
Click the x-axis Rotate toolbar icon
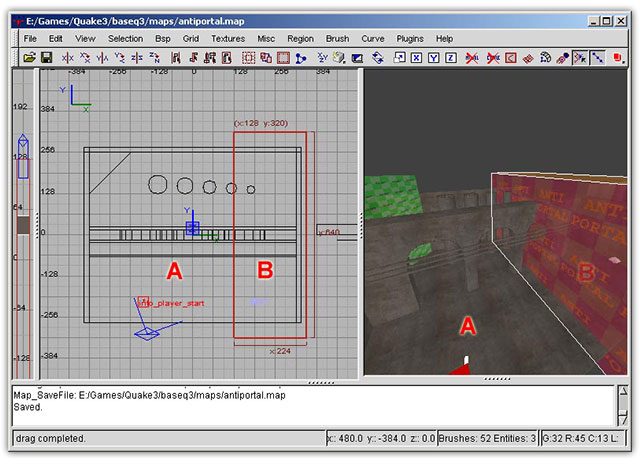(x=84, y=59)
